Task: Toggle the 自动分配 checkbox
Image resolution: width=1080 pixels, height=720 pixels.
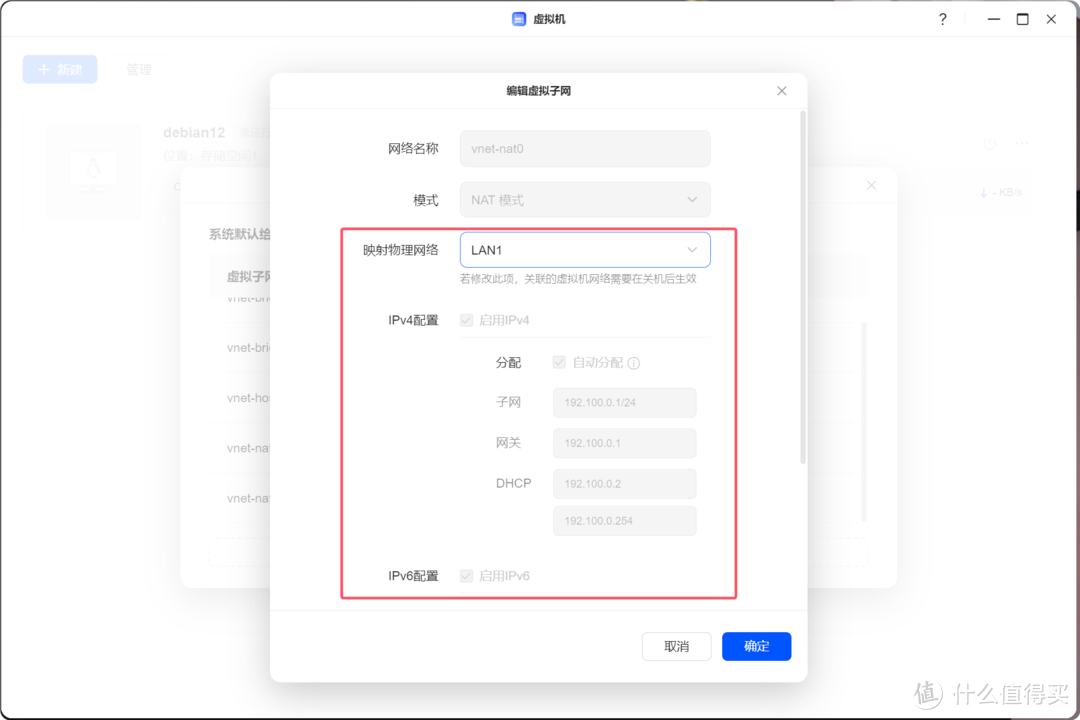Action: click(559, 363)
